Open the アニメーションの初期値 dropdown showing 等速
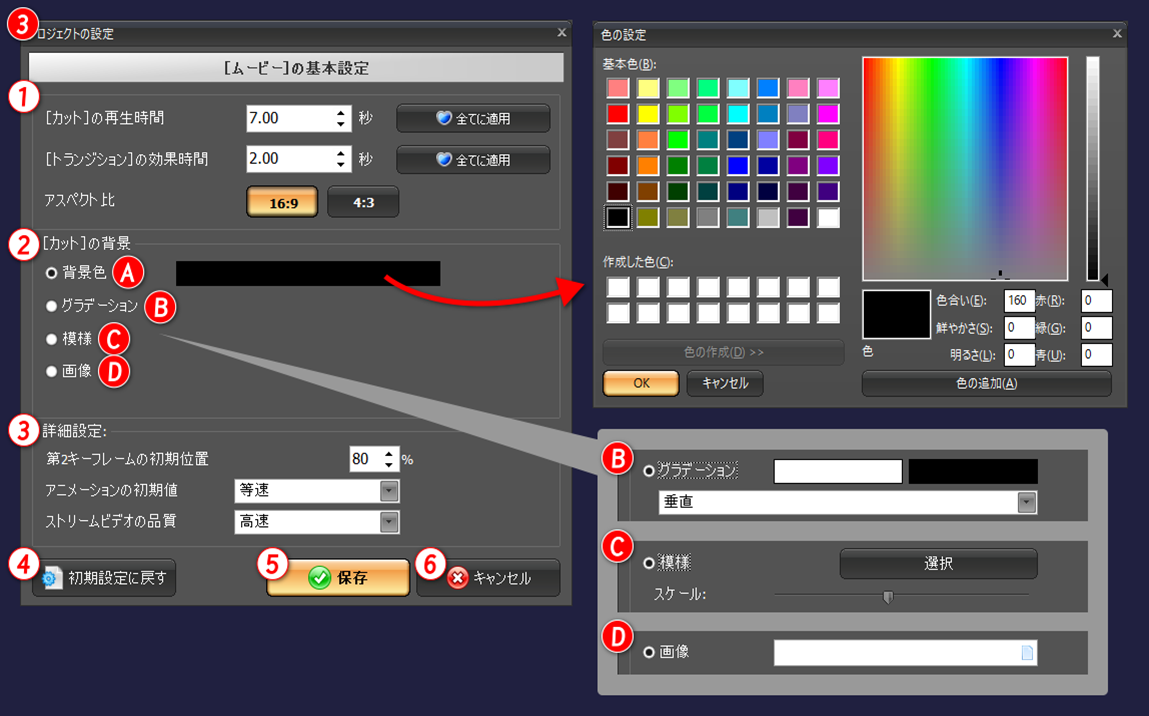The image size is (1149, 716). coord(389,490)
